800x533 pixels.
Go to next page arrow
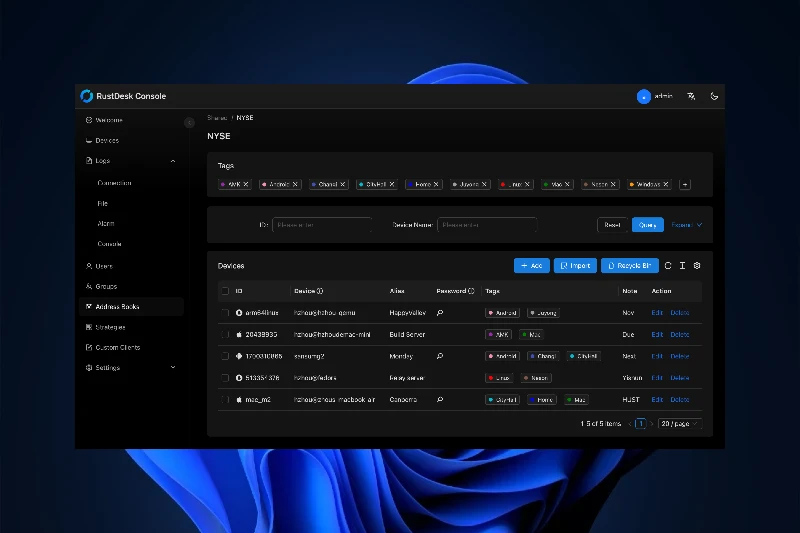652,424
